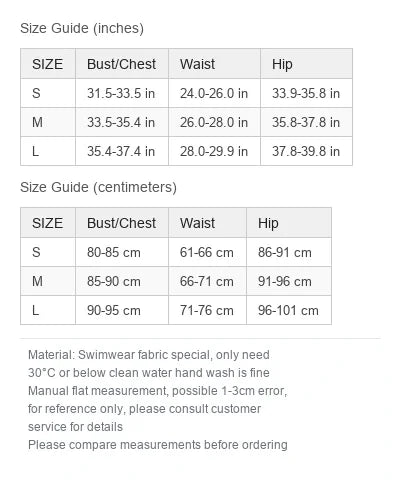
Task: Click the 33.5-35.4 in bust cell
Action: click(122, 122)
